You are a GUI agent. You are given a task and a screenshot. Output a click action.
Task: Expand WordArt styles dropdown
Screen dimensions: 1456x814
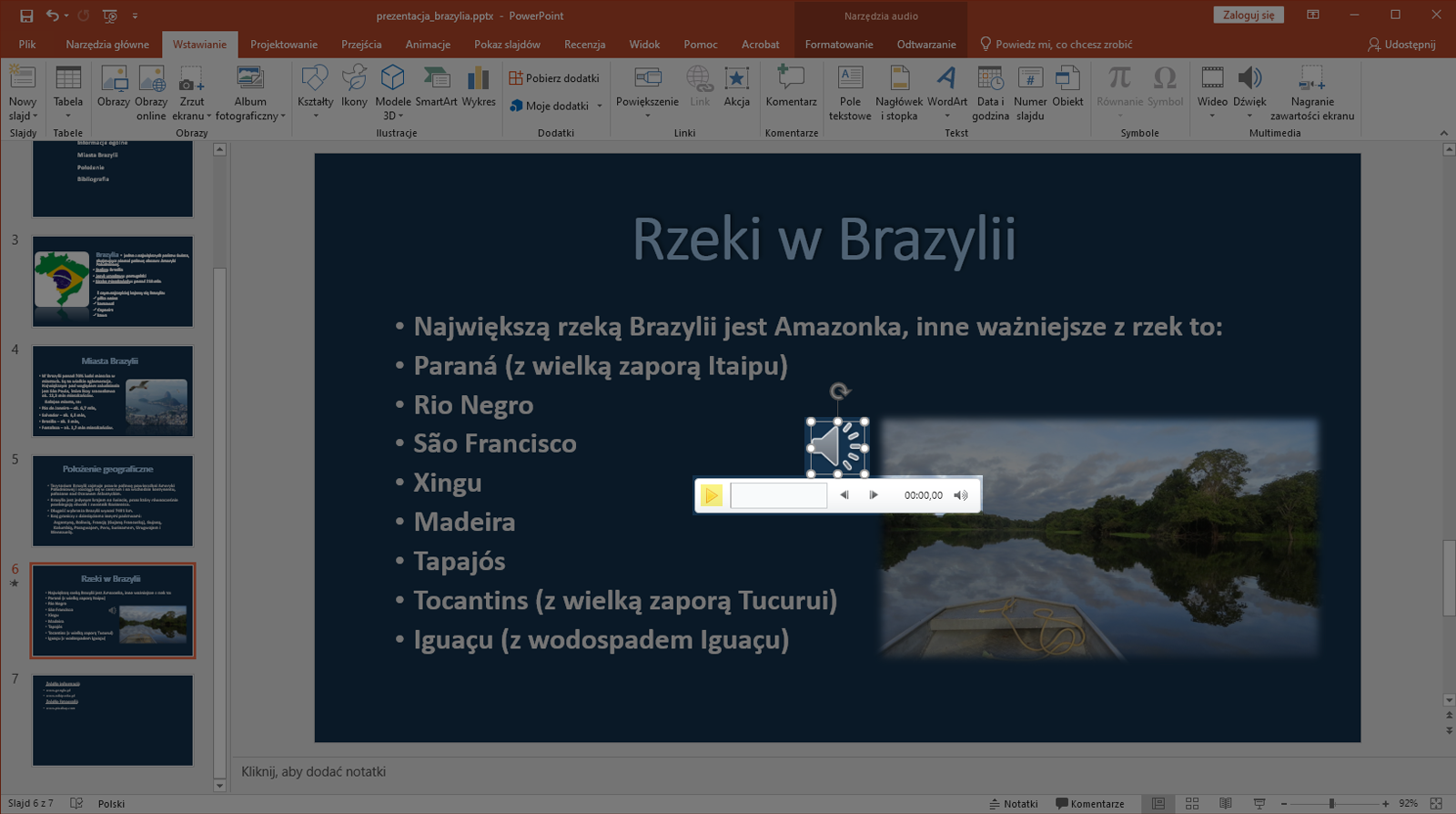click(x=946, y=117)
